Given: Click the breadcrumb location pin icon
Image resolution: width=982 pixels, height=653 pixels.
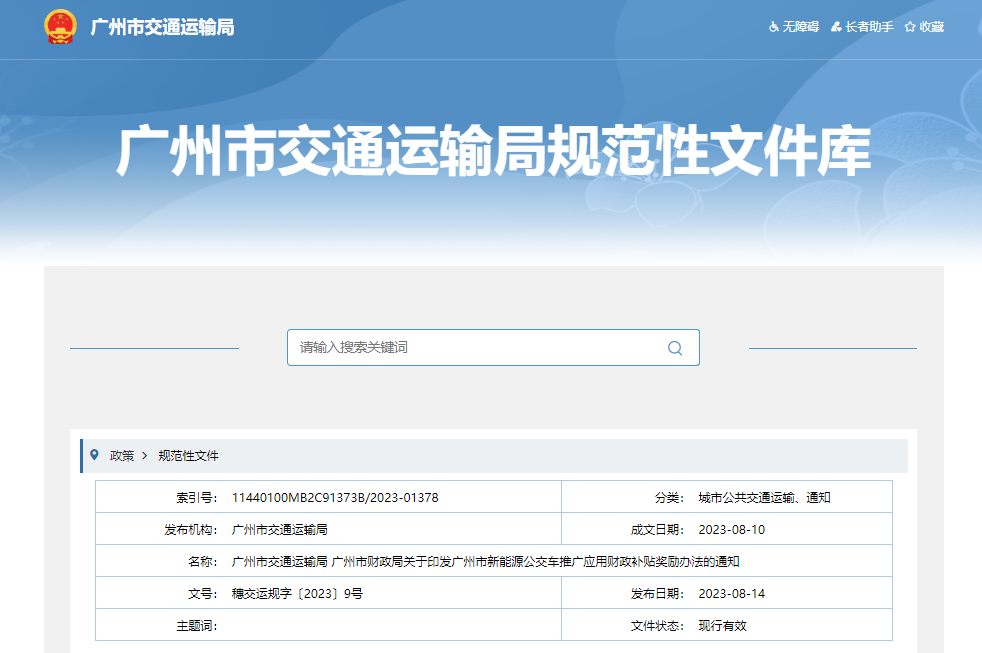Looking at the screenshot, I should 95,455.
